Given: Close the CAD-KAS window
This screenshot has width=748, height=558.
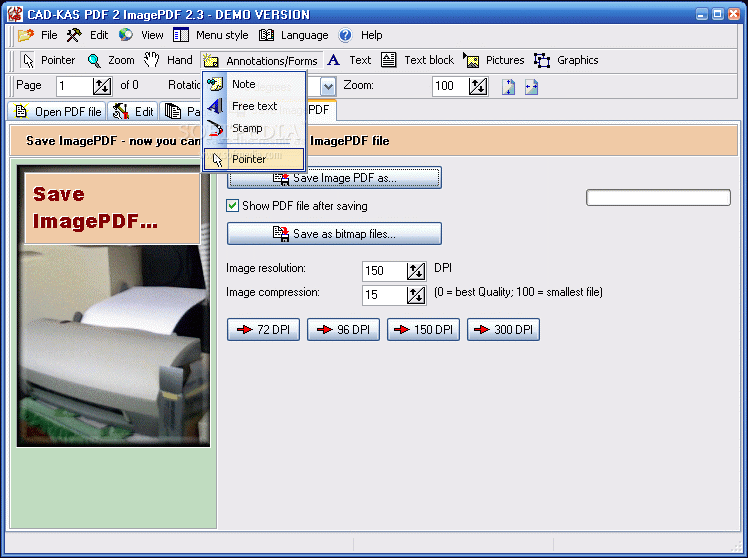Looking at the screenshot, I should 734,14.
